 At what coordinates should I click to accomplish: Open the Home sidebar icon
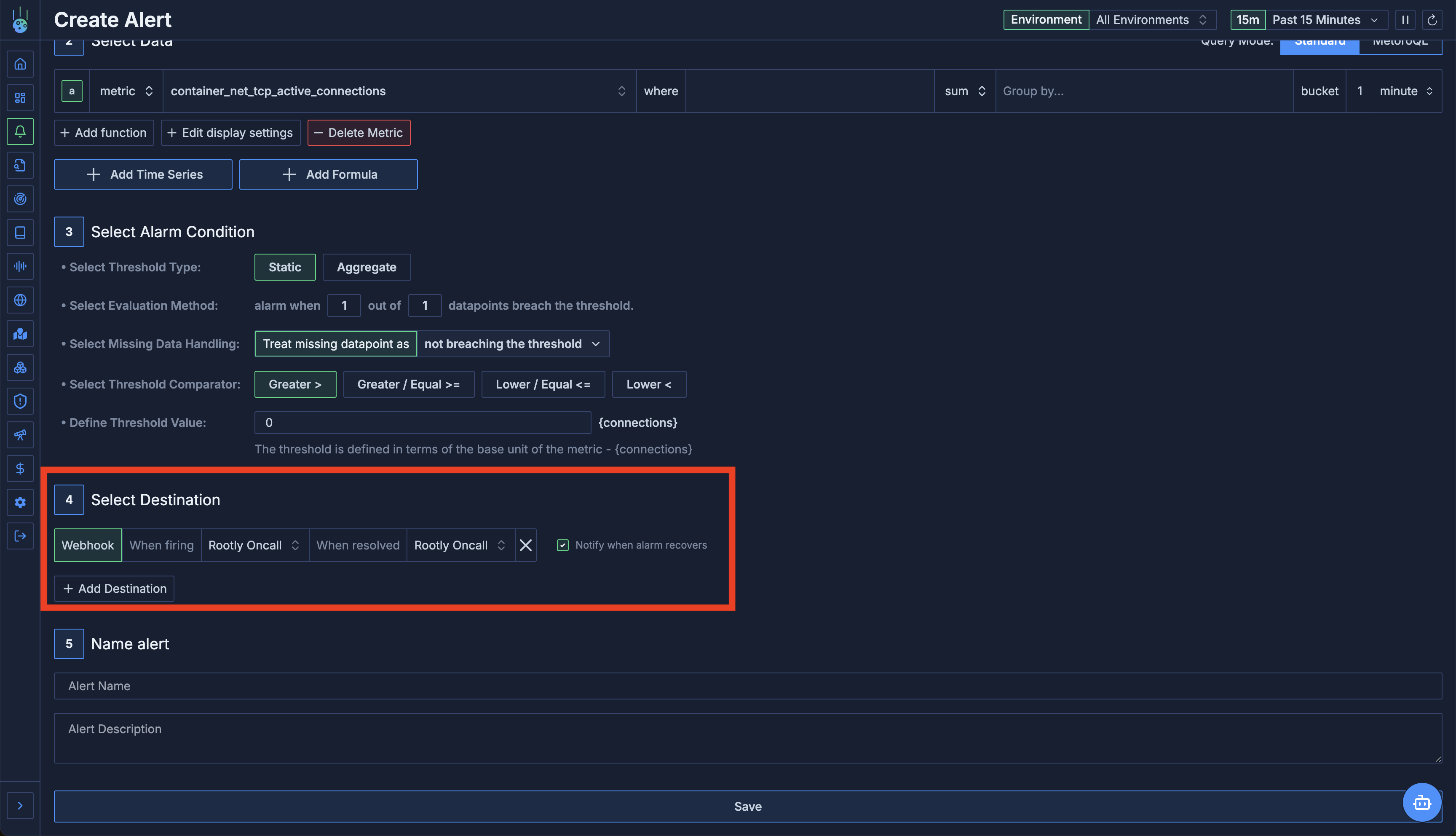coord(20,64)
